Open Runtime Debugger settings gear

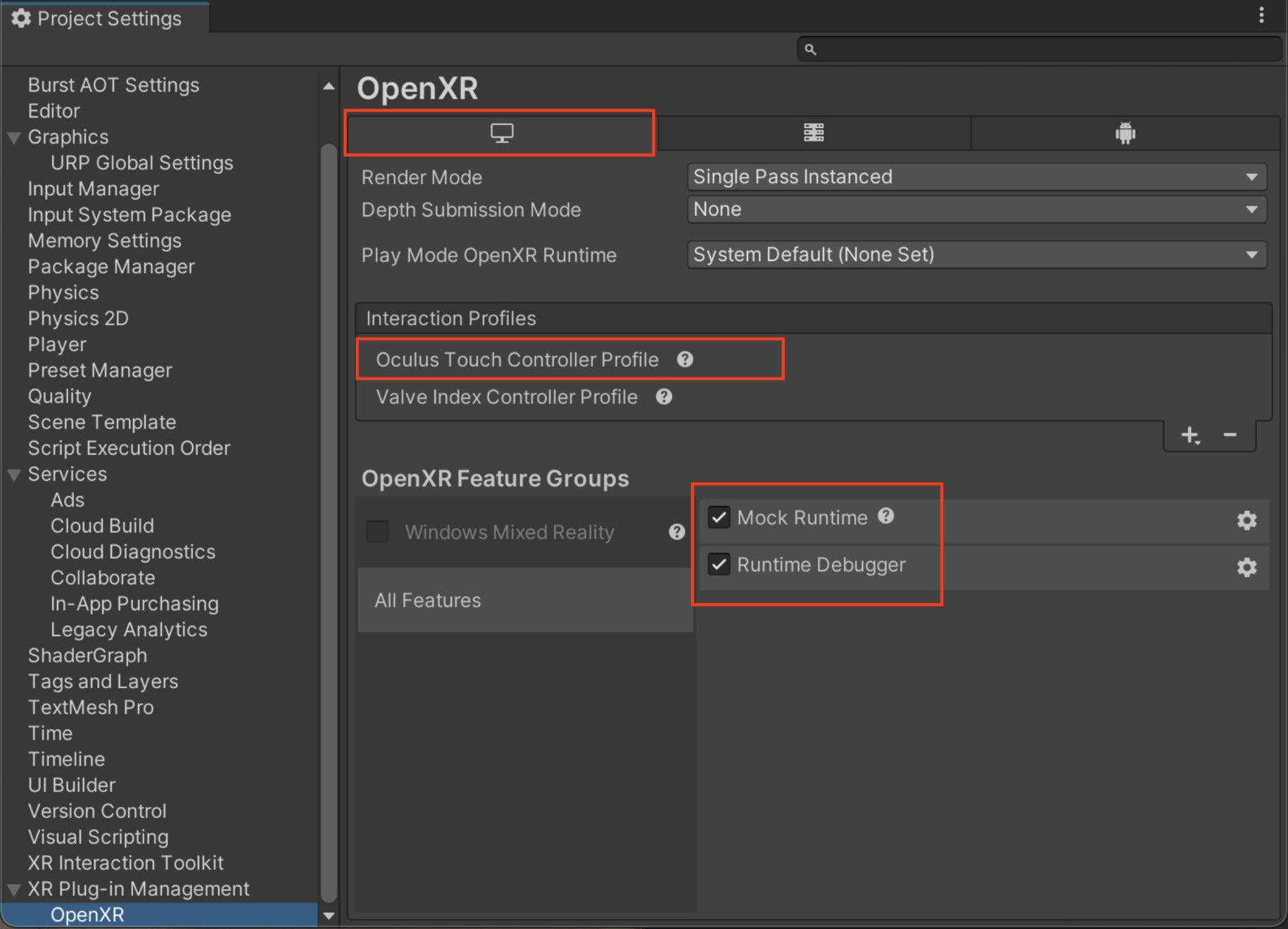(x=1246, y=567)
